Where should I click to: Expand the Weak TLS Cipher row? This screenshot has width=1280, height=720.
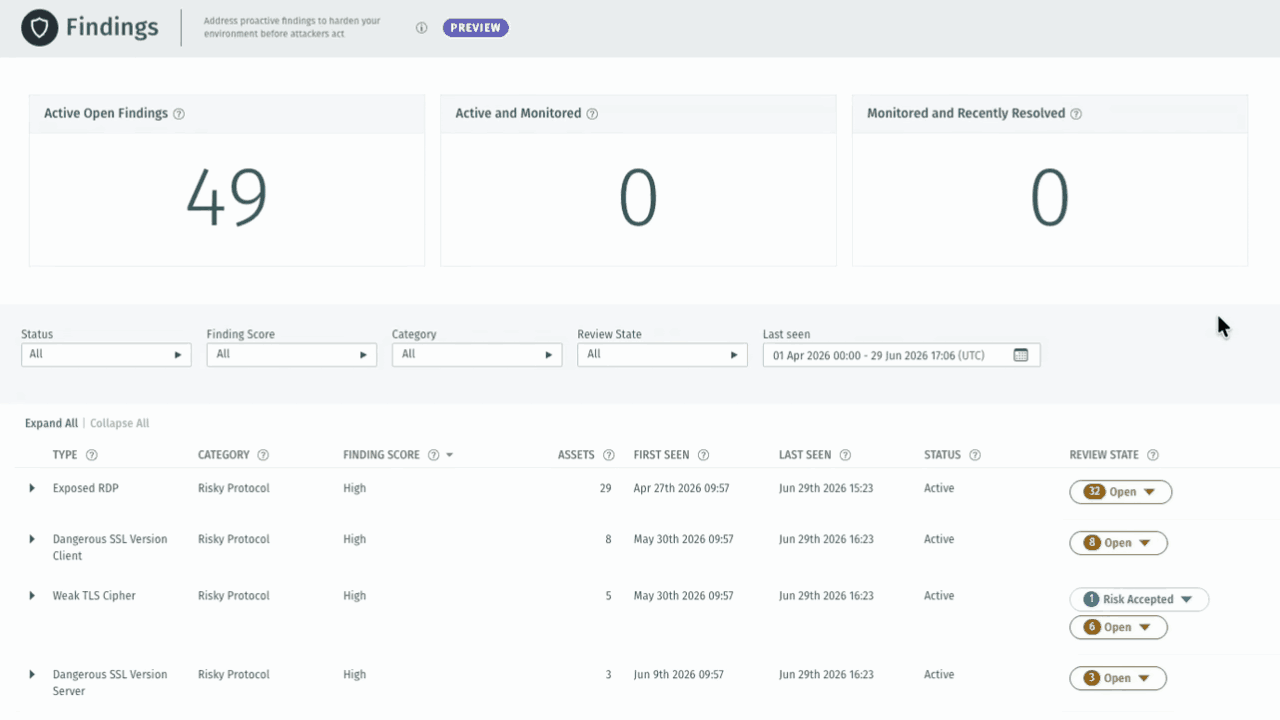coord(32,595)
